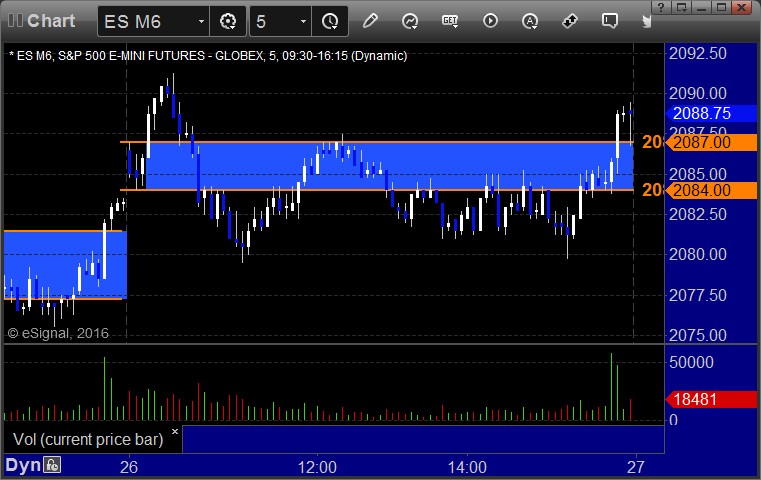
Task: Open the alerts circled-A icon menu
Action: (530, 21)
